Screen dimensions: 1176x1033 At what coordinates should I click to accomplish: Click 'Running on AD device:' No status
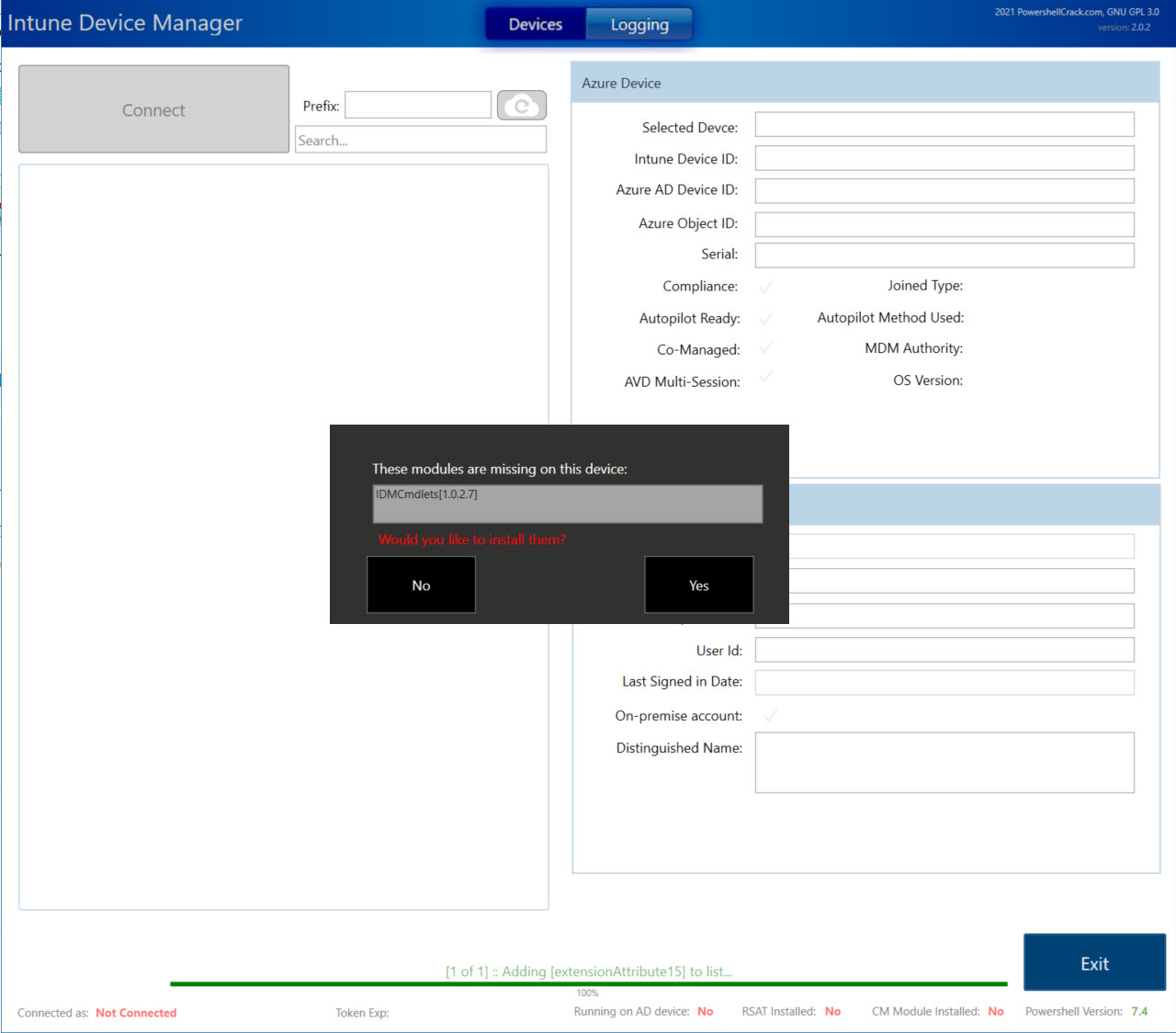705,1011
